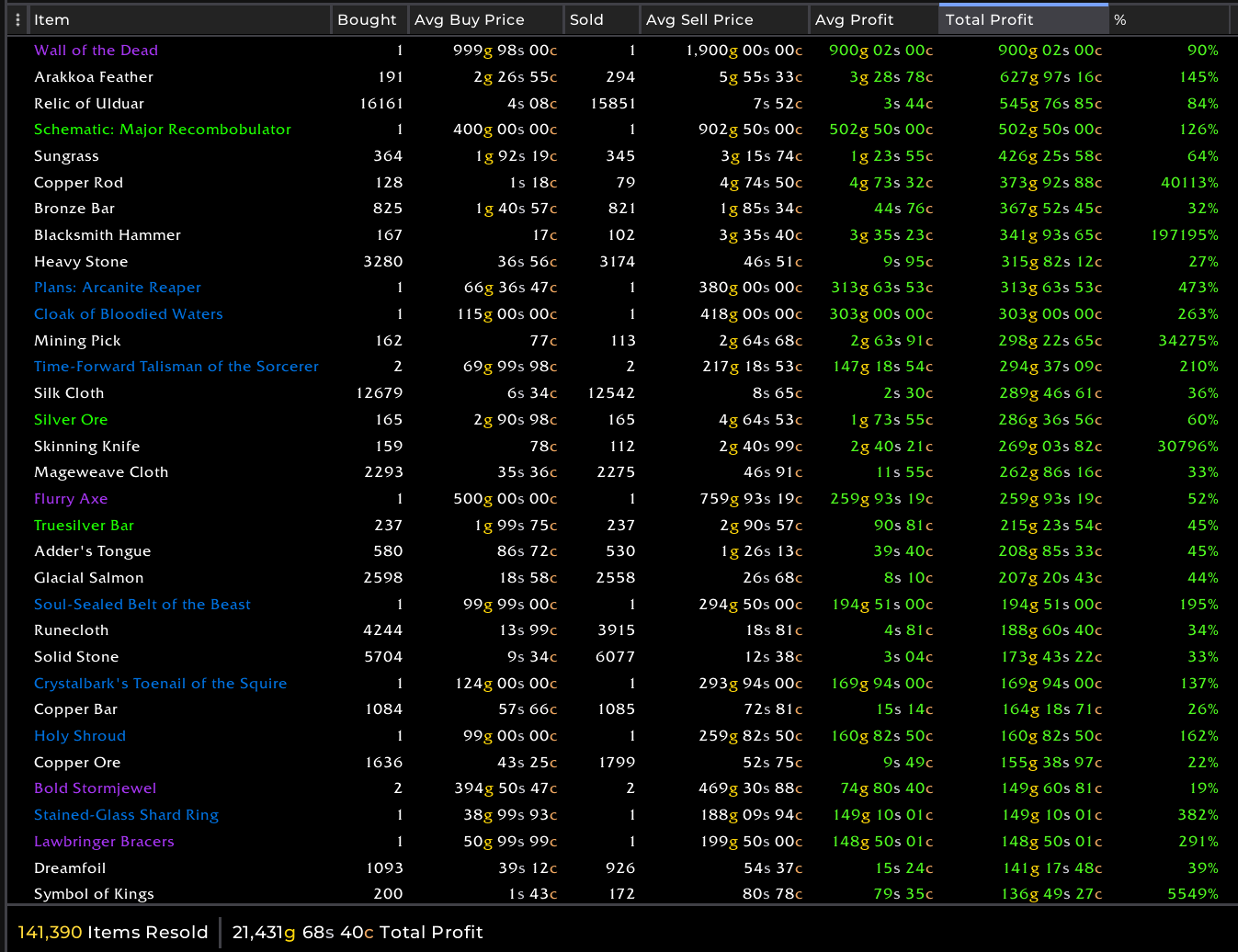Click the 40113% percentage for Copper Rod

1189,183
